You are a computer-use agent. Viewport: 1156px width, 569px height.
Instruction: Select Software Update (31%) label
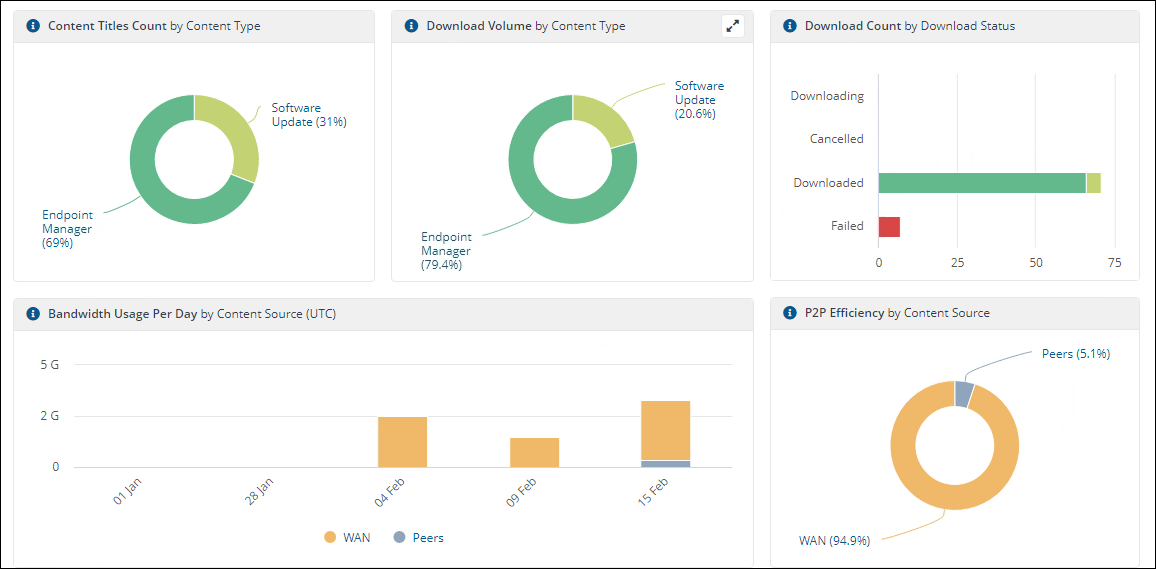(x=308, y=115)
